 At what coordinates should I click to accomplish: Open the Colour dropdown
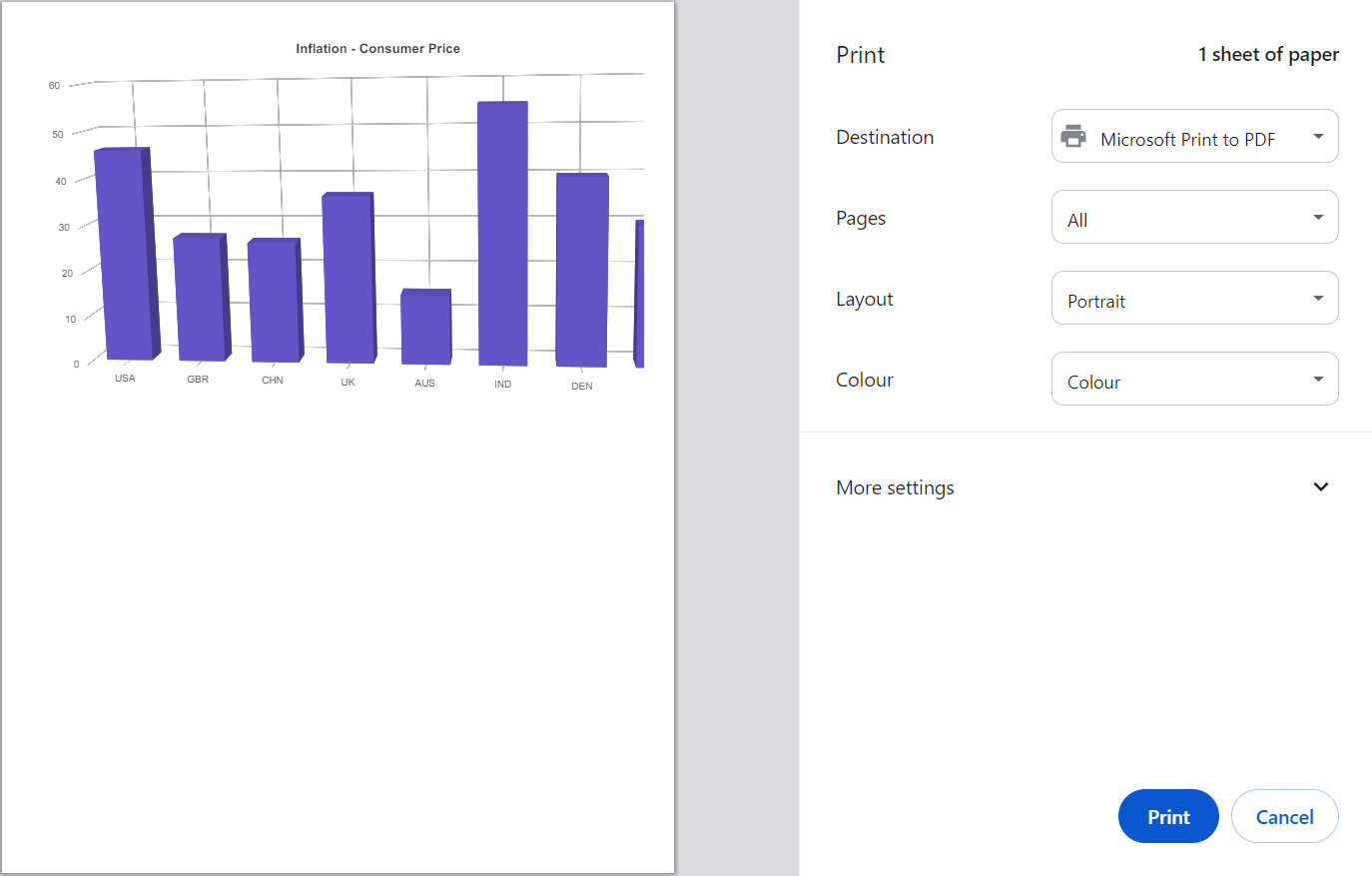1194,379
